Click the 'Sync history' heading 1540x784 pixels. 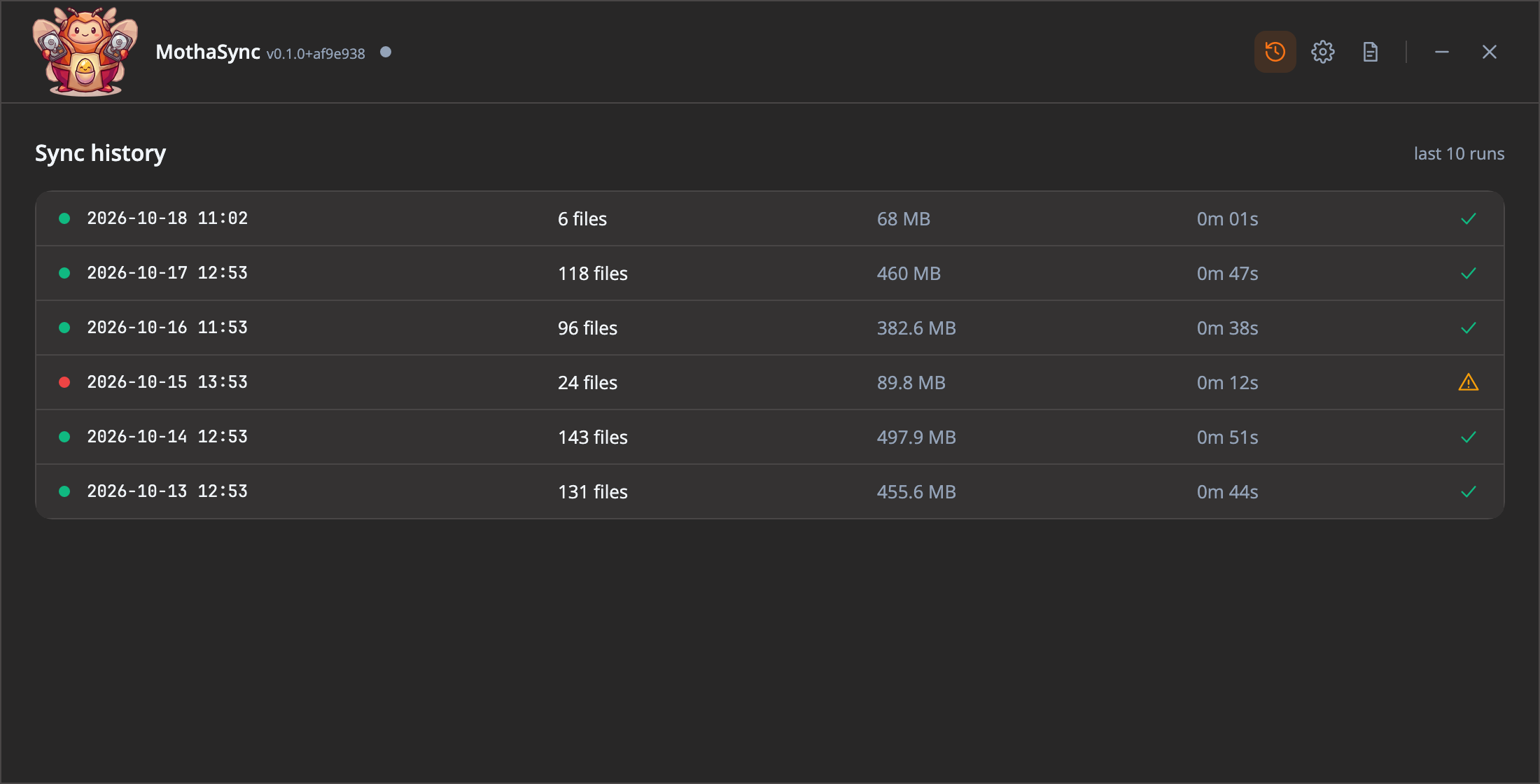(100, 153)
